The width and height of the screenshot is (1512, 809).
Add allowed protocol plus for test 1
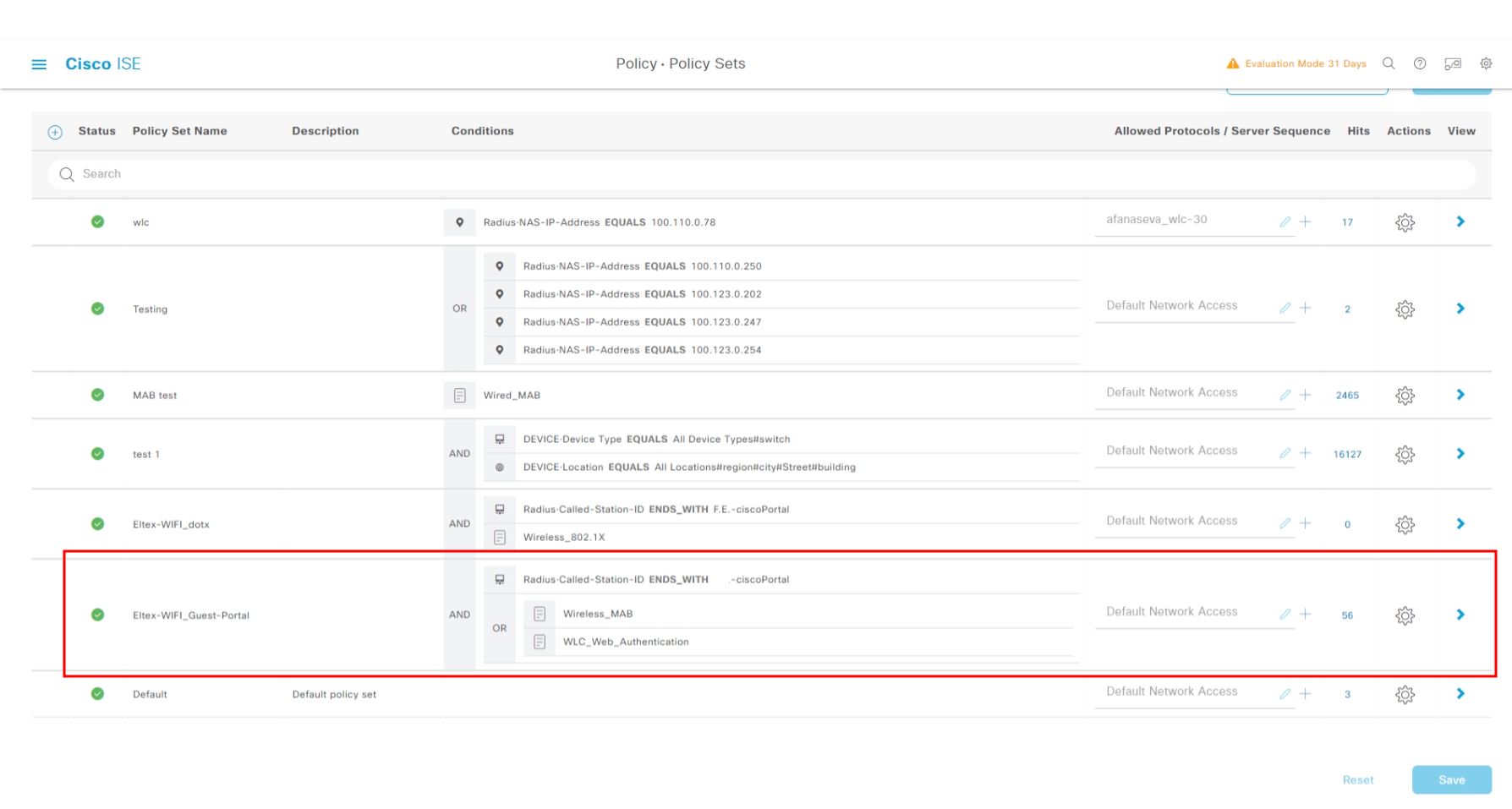click(1306, 454)
